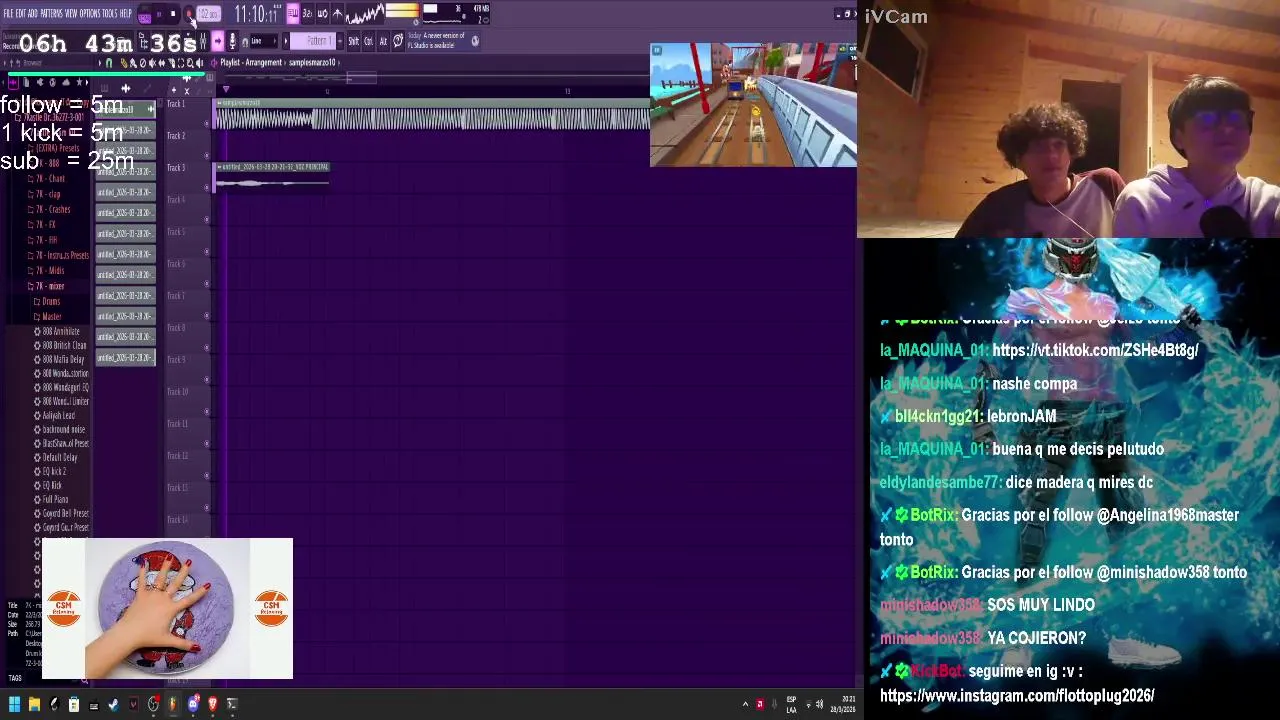Open the HELP menu

(x=126, y=13)
